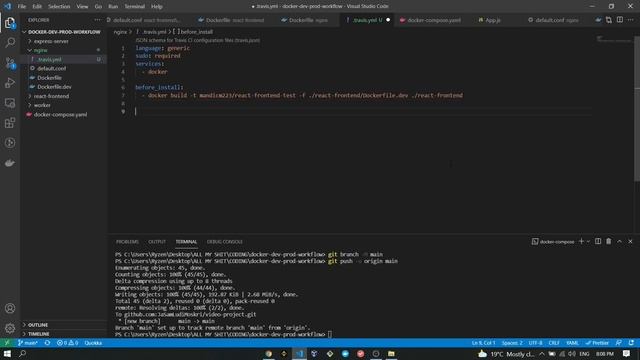Switch to the OUTPUT panel tab

pyautogui.click(x=157, y=242)
